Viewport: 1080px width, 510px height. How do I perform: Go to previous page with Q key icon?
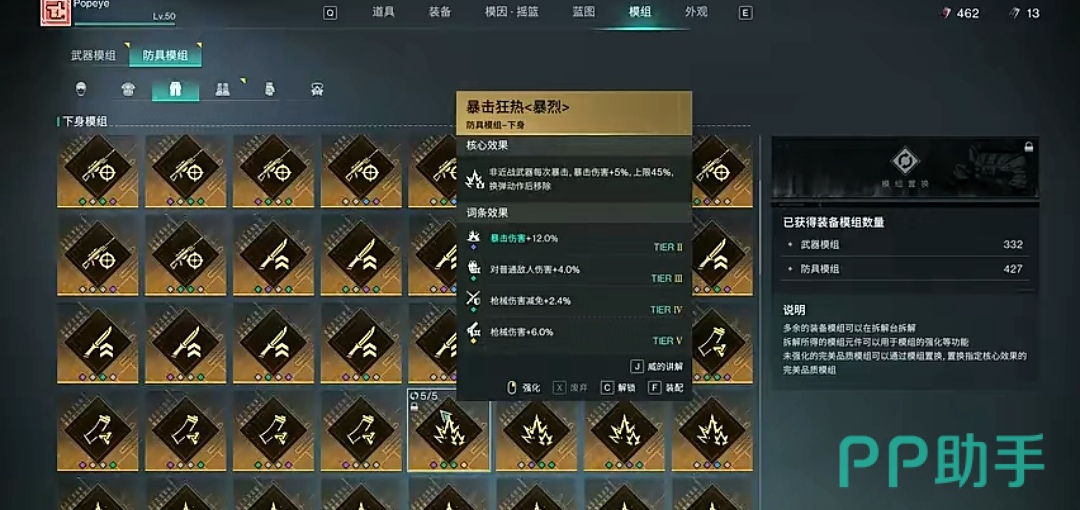click(331, 12)
